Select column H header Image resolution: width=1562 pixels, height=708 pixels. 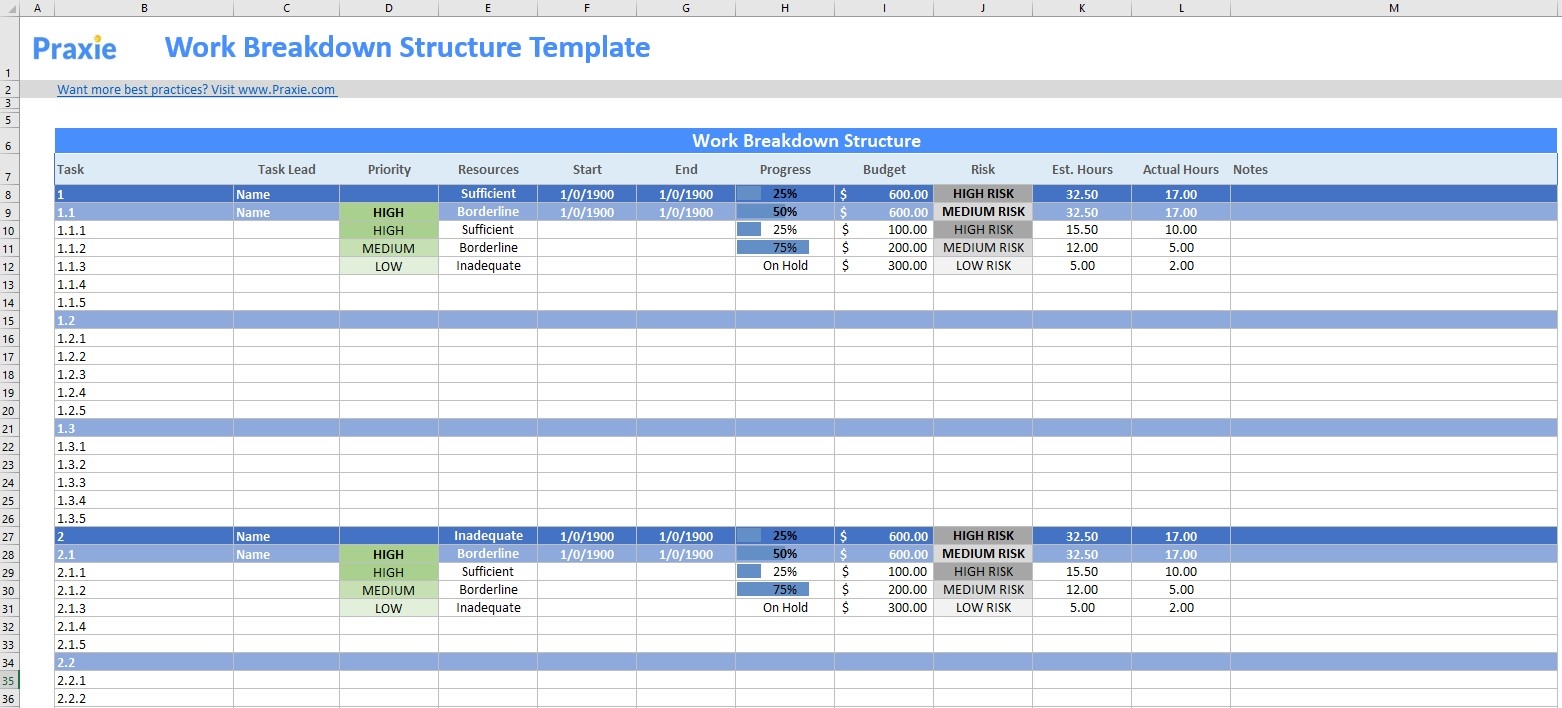point(784,8)
